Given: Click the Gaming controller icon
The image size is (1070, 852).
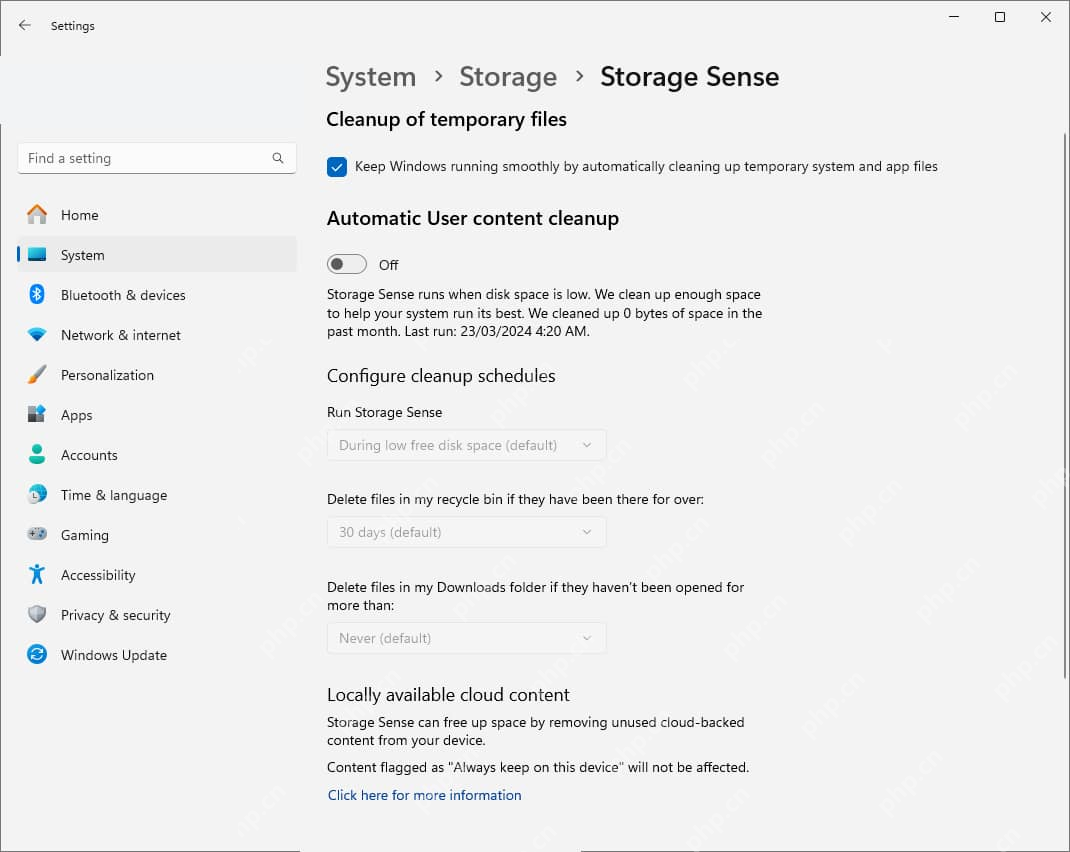Looking at the screenshot, I should tap(37, 534).
